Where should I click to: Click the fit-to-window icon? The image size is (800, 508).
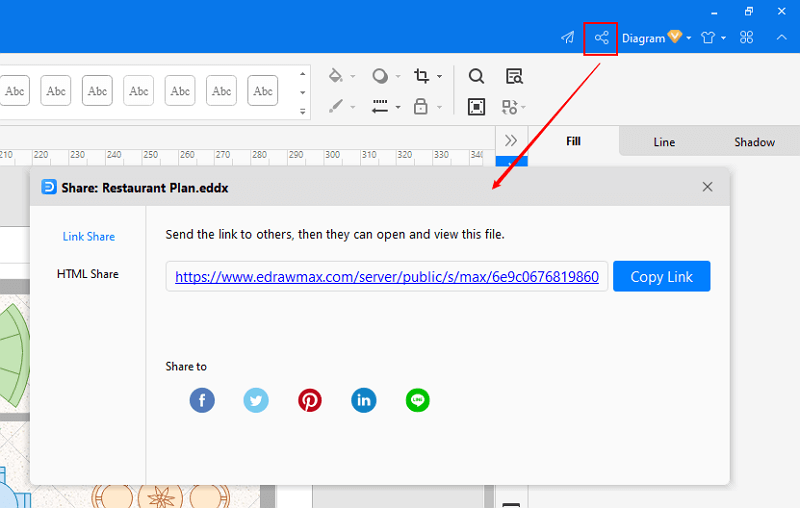pos(476,107)
